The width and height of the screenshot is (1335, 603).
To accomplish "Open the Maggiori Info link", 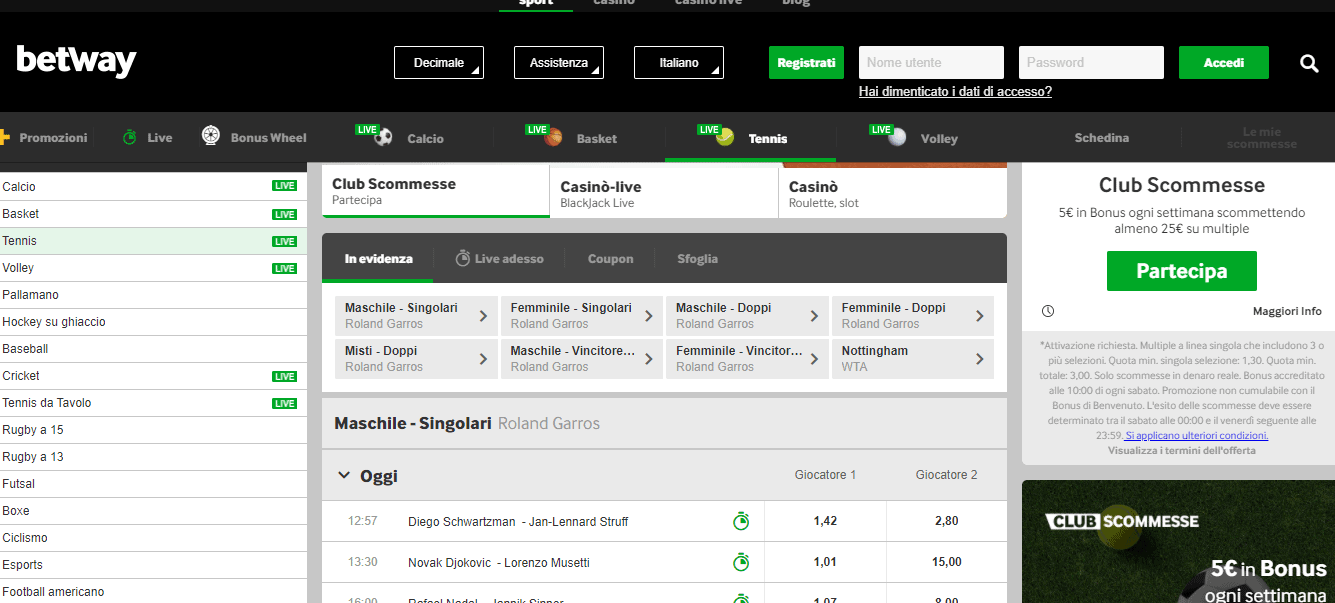I will (1287, 311).
